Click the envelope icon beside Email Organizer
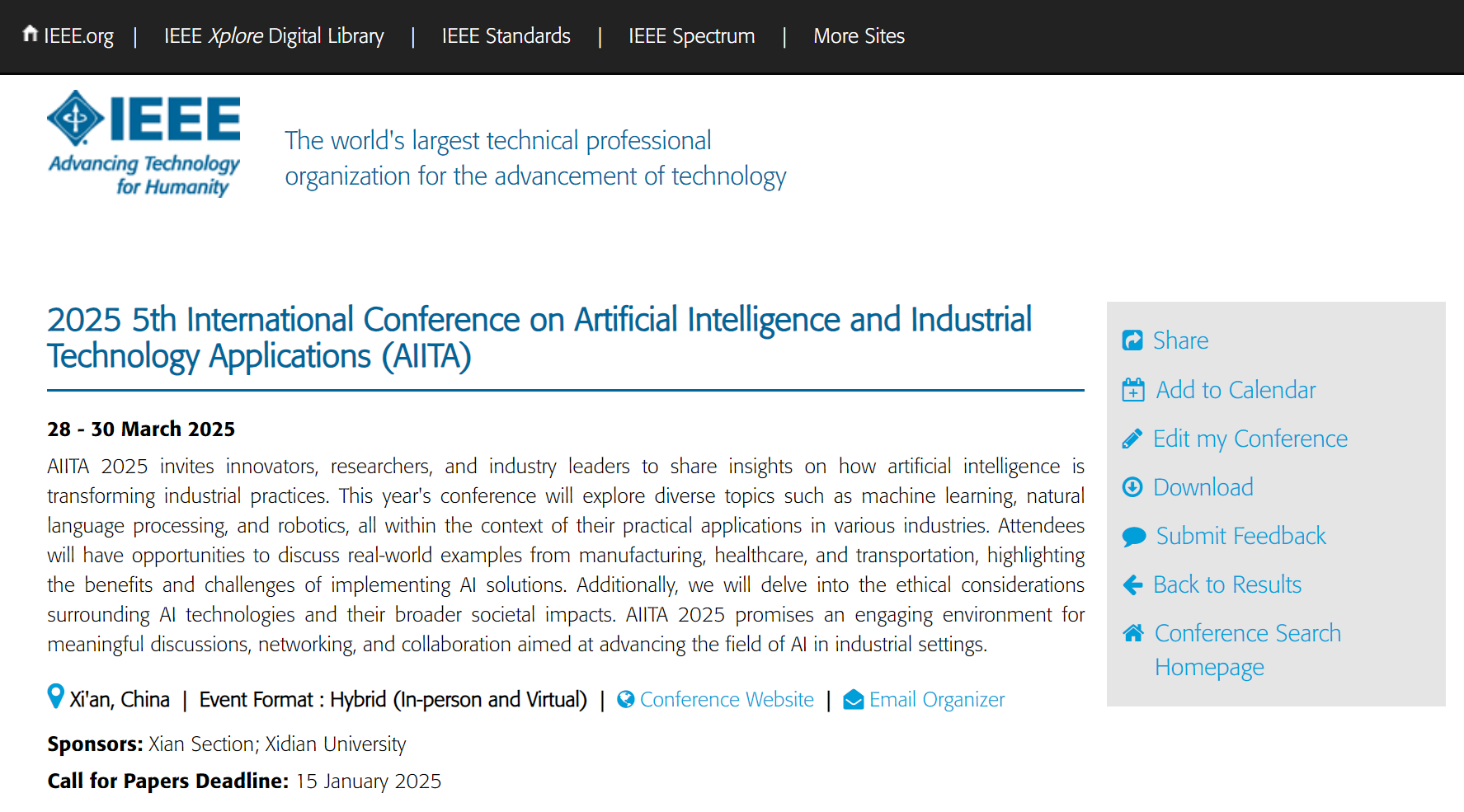The image size is (1464, 812). pos(854,700)
